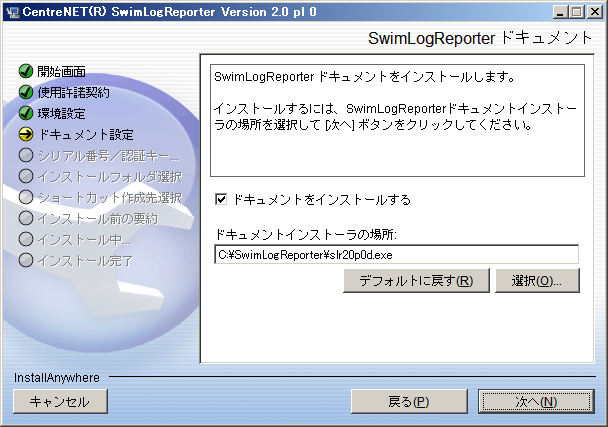Click gray circle beside インストール完了
The width and height of the screenshot is (608, 427).
pos(26,260)
